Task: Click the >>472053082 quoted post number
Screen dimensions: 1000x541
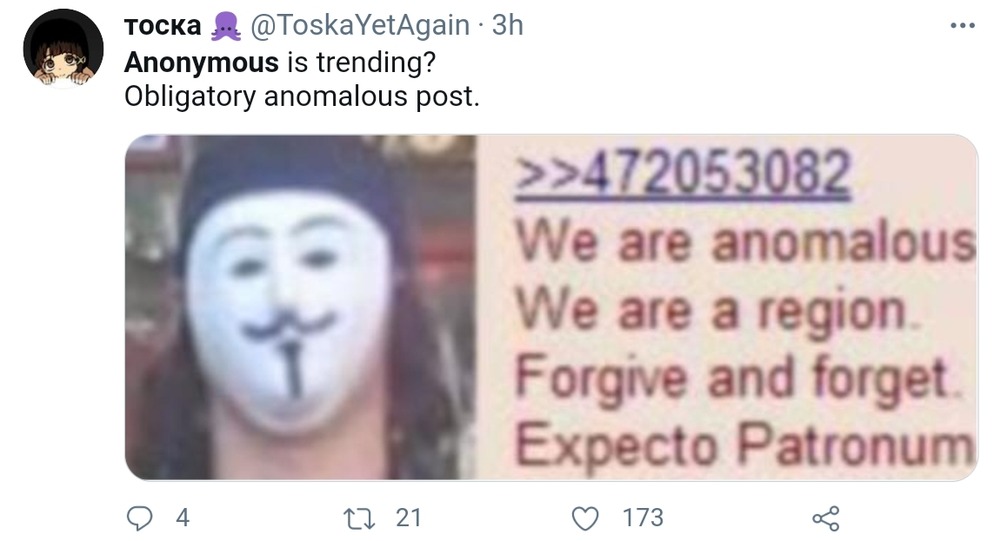Action: click(x=682, y=172)
